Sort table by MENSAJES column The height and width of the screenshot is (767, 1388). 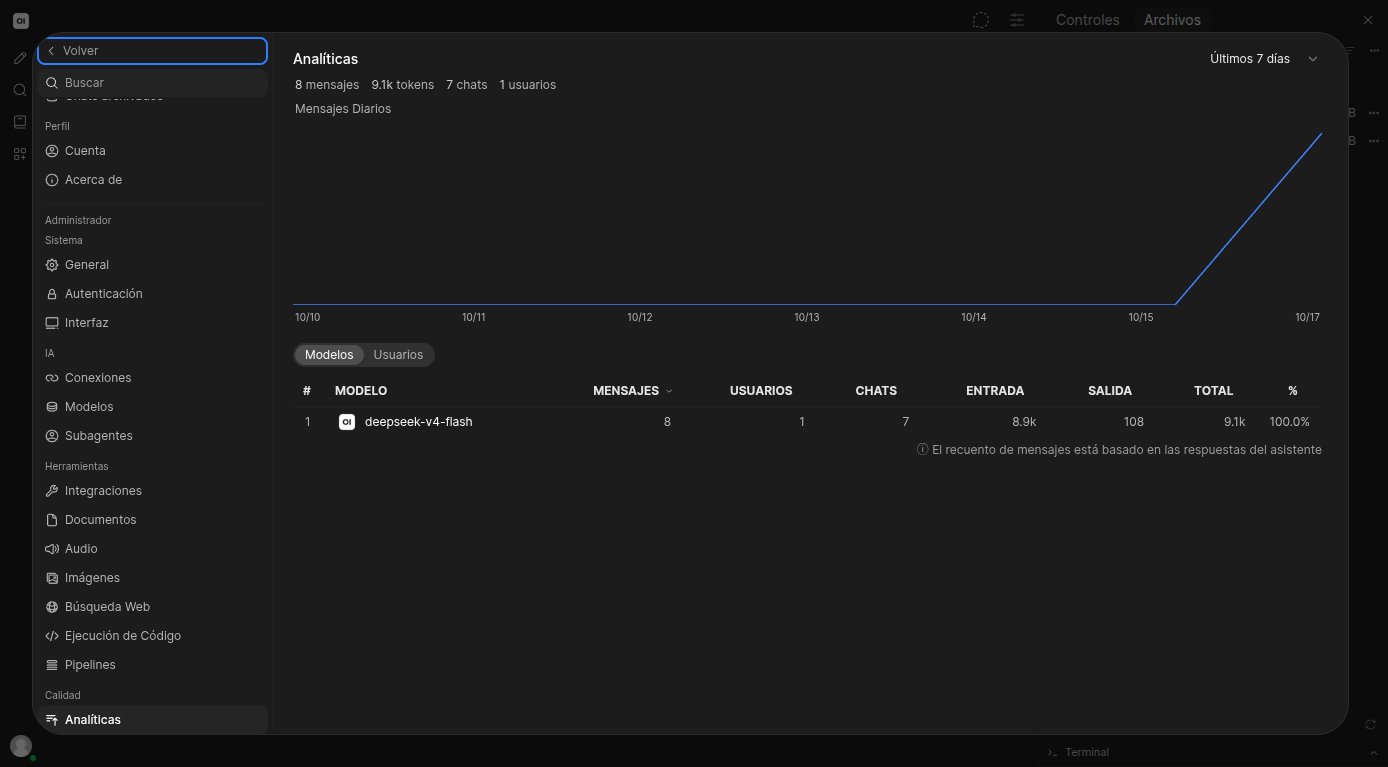click(x=632, y=391)
